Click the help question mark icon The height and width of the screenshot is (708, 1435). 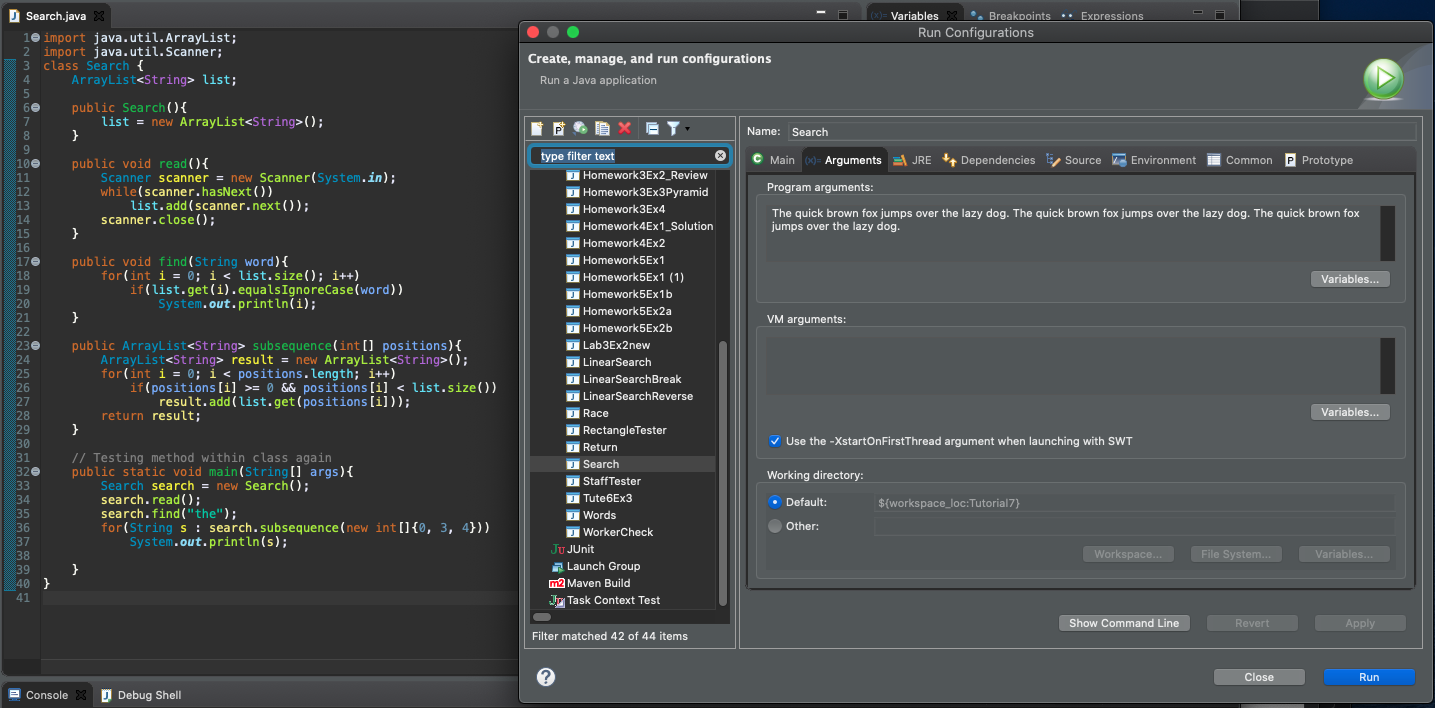(546, 677)
